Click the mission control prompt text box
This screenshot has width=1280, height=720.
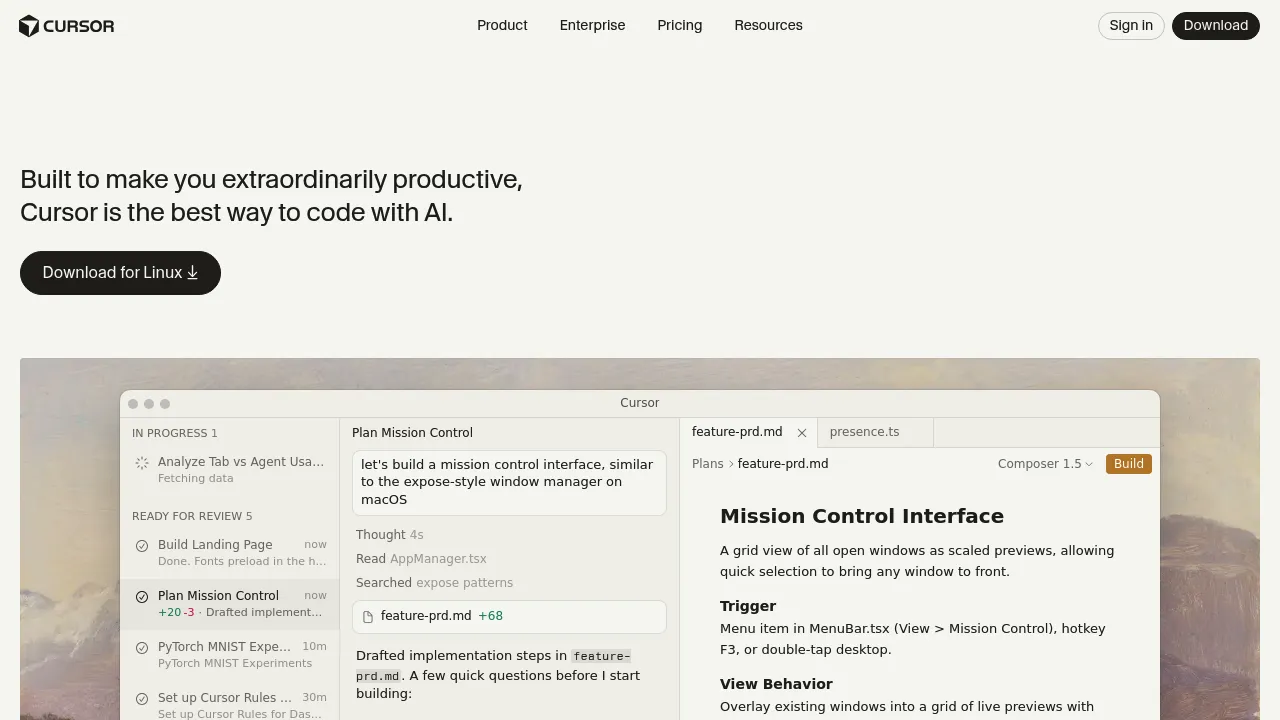(x=509, y=482)
